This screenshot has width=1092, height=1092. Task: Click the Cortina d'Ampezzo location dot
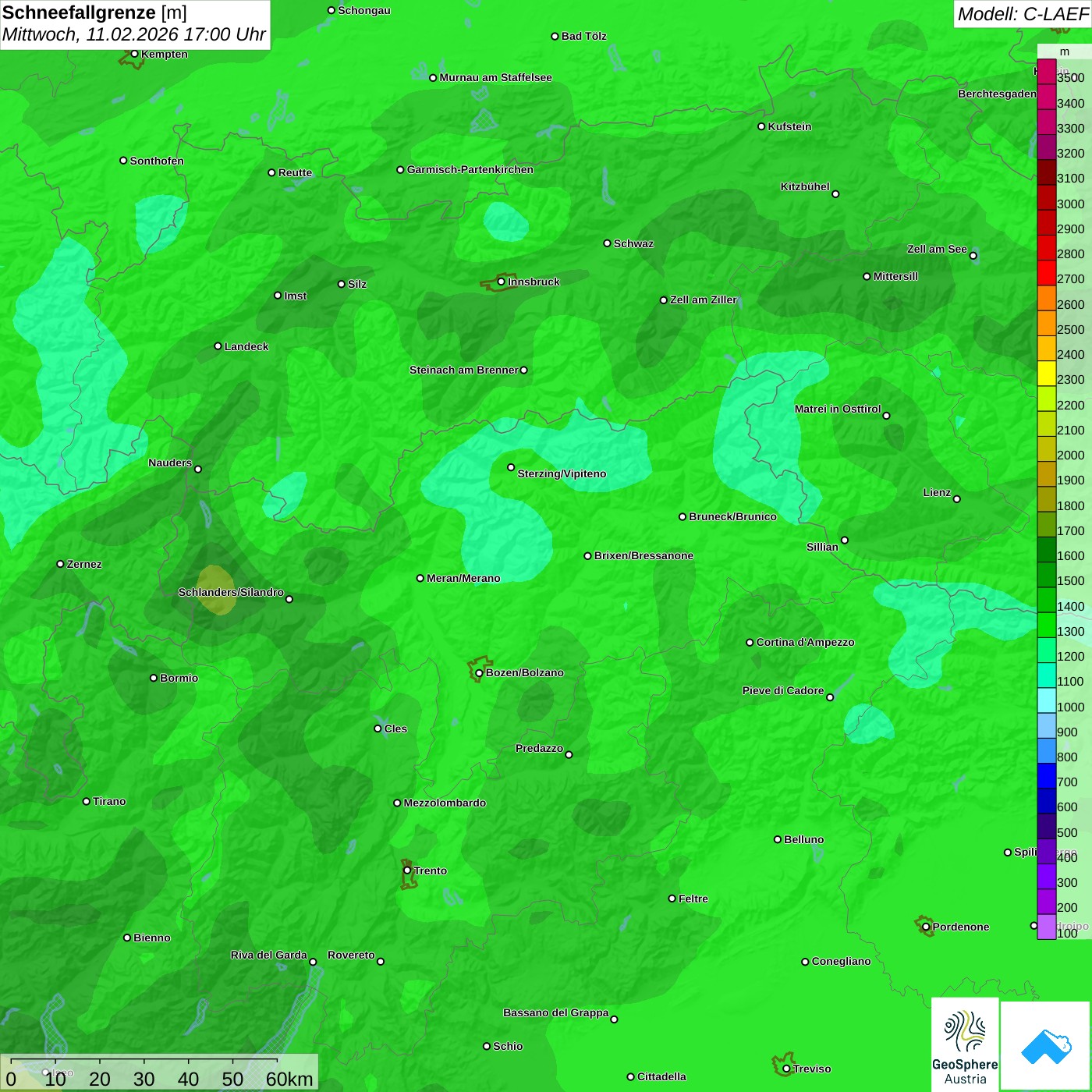(750, 643)
